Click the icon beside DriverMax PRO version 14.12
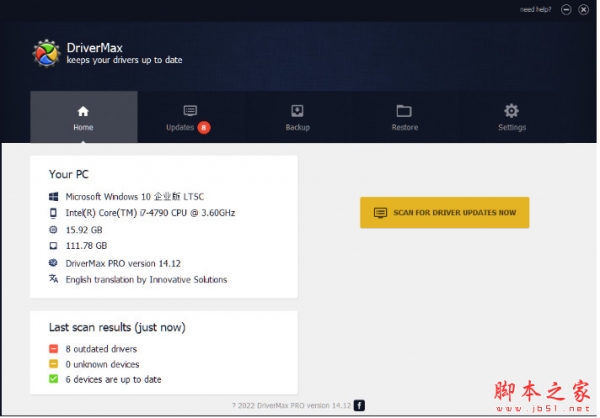 pyautogui.click(x=53, y=263)
